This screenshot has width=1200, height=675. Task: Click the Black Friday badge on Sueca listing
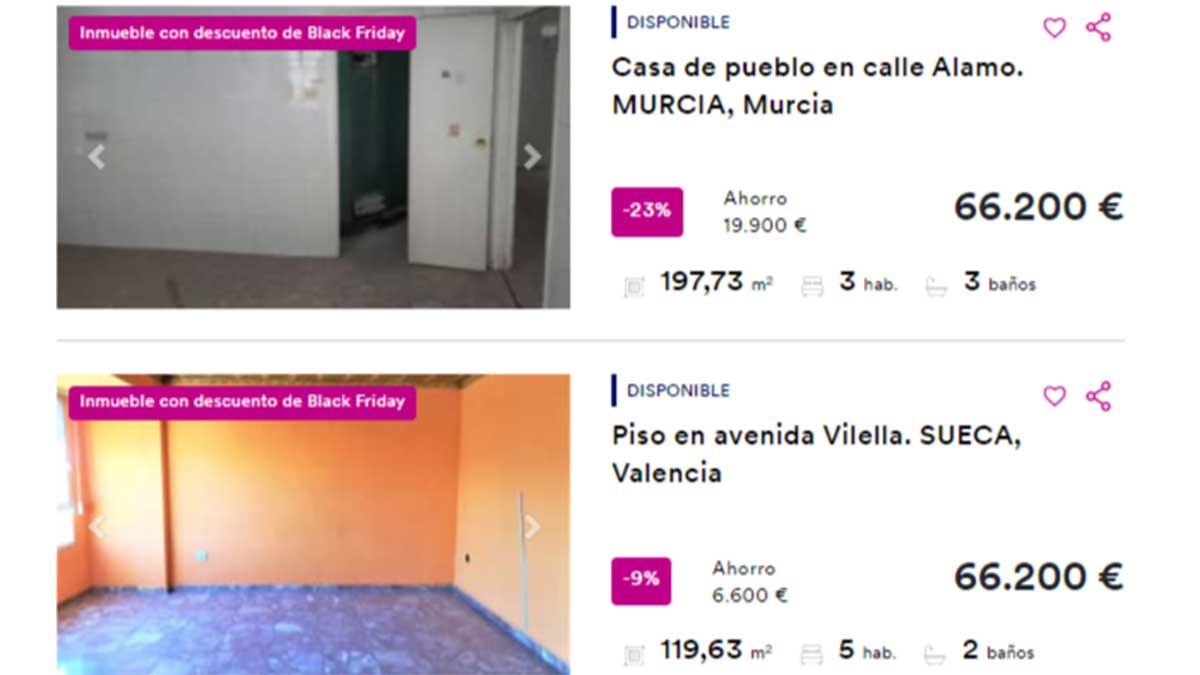242,402
